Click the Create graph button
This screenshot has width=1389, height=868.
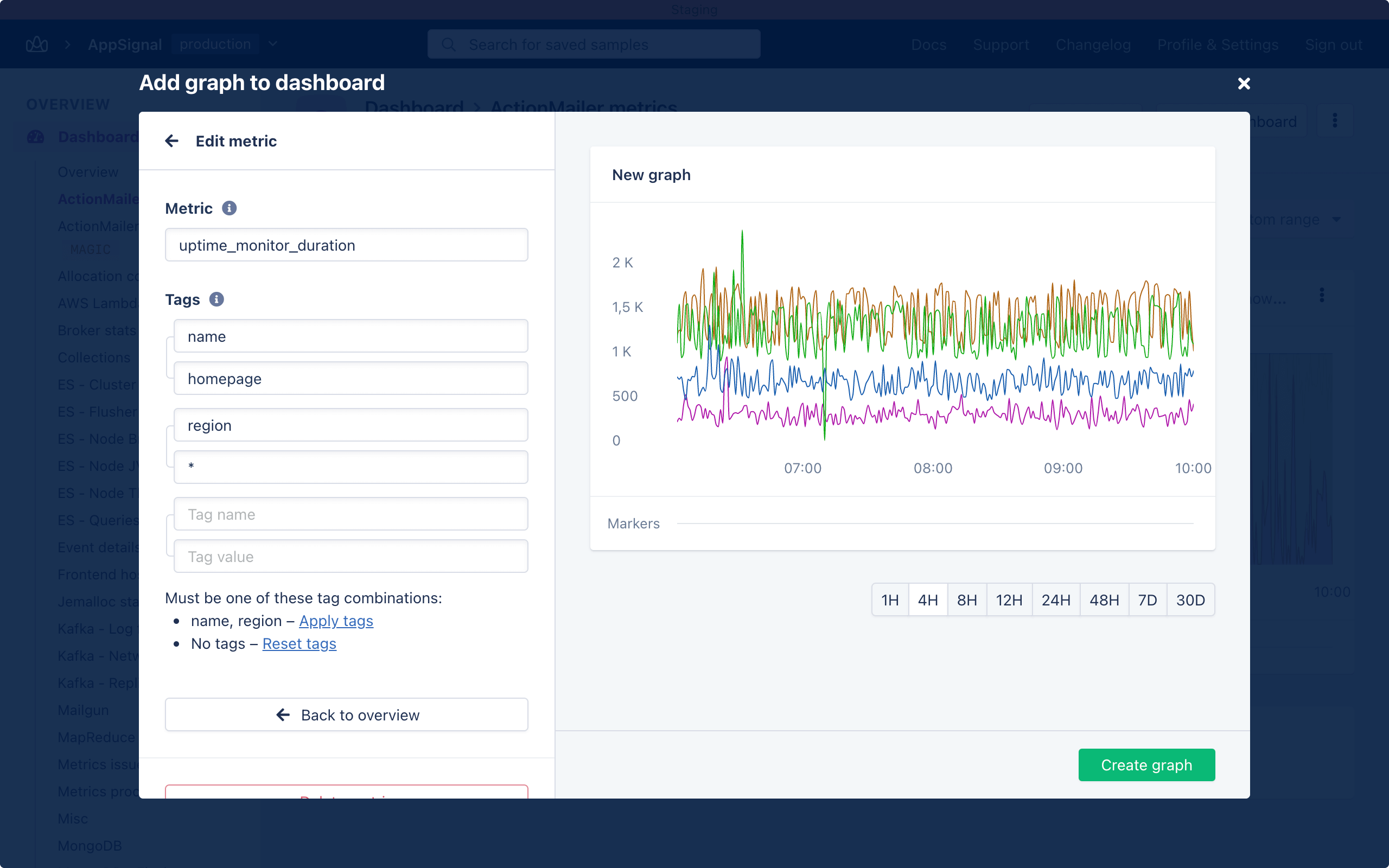pyautogui.click(x=1146, y=765)
